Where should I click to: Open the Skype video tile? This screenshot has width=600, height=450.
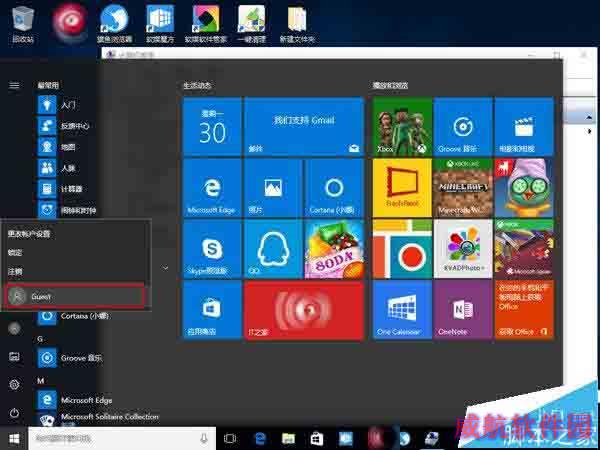[x=212, y=249]
